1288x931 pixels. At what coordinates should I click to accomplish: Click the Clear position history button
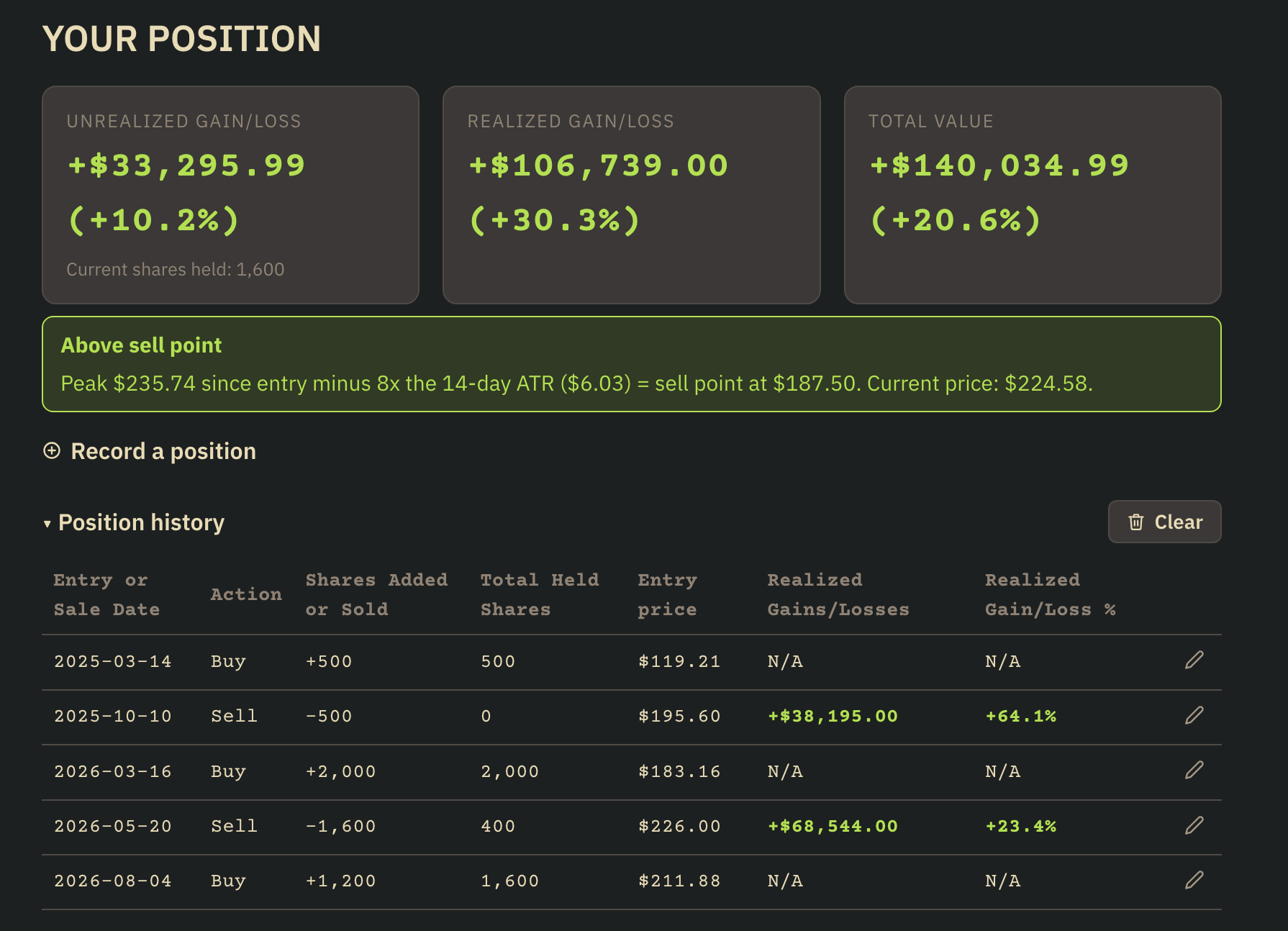(x=1164, y=522)
